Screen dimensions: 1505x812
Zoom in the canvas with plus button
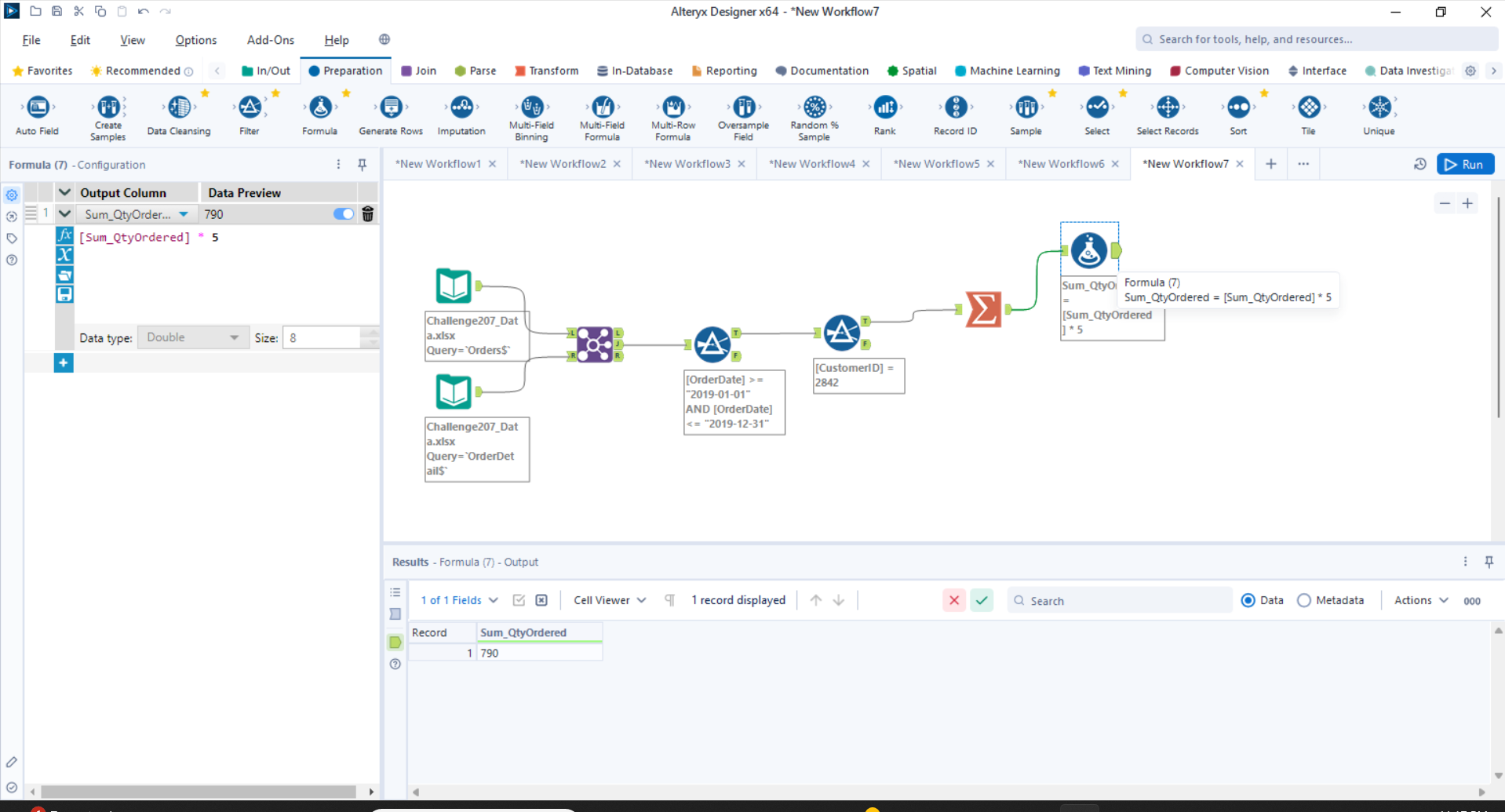tap(1468, 203)
